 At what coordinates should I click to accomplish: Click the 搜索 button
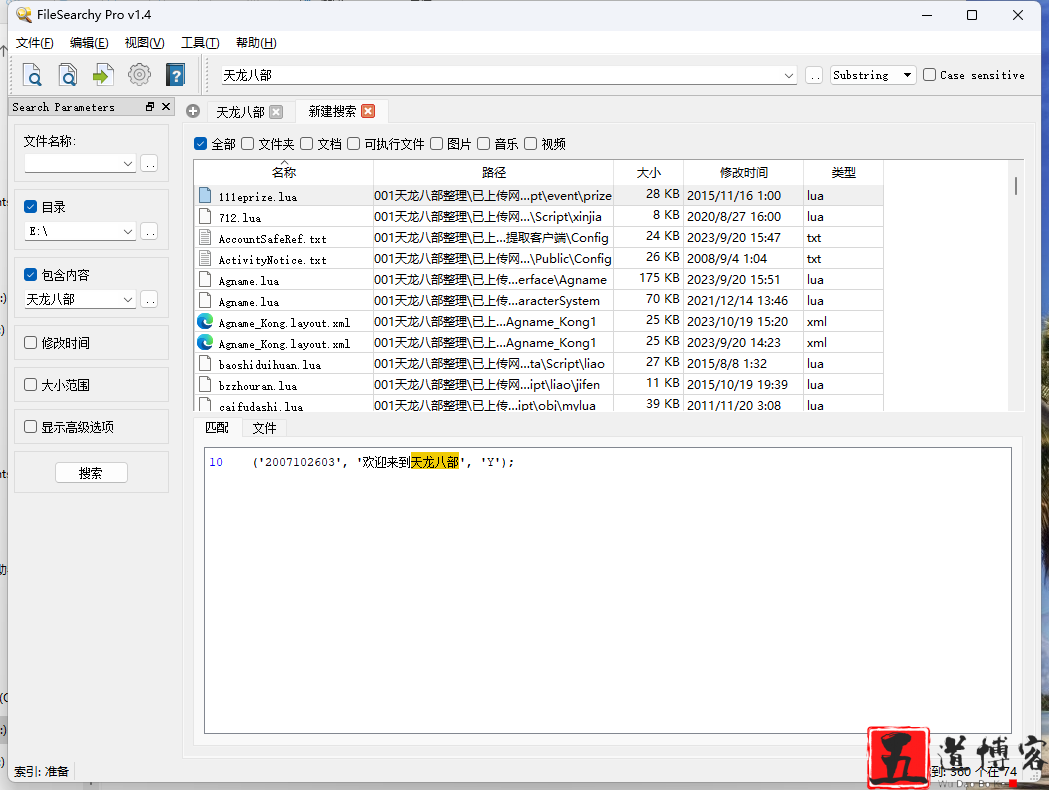(91, 473)
